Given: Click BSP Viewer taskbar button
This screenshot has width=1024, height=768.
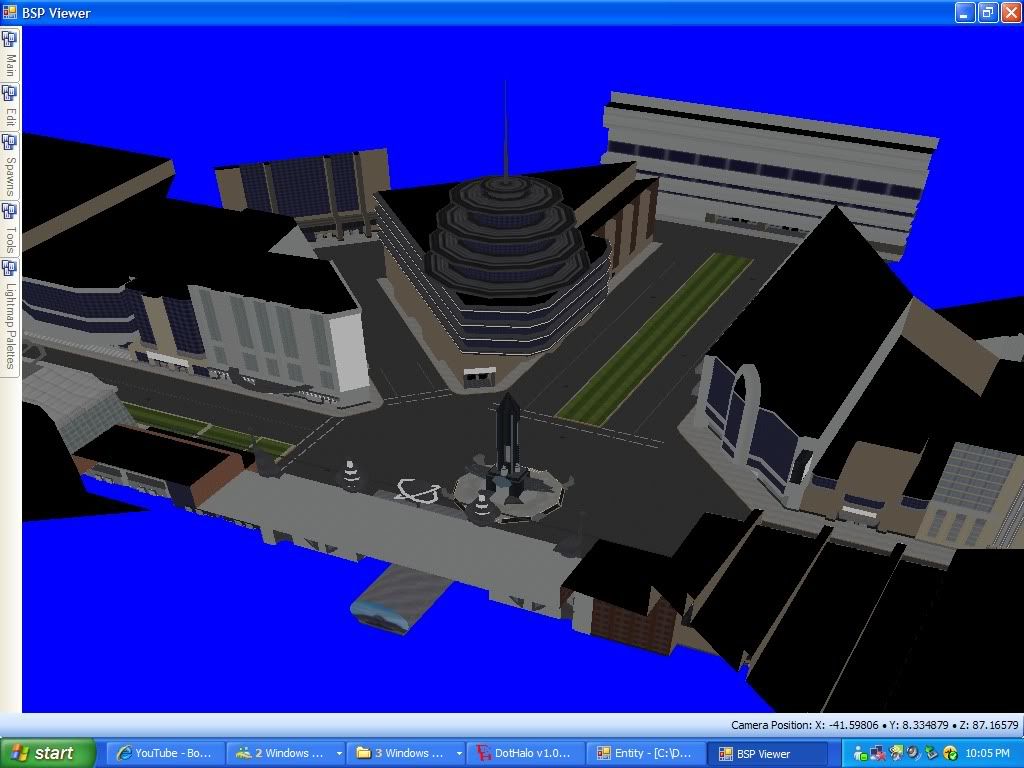Looking at the screenshot, I should pyautogui.click(x=767, y=753).
